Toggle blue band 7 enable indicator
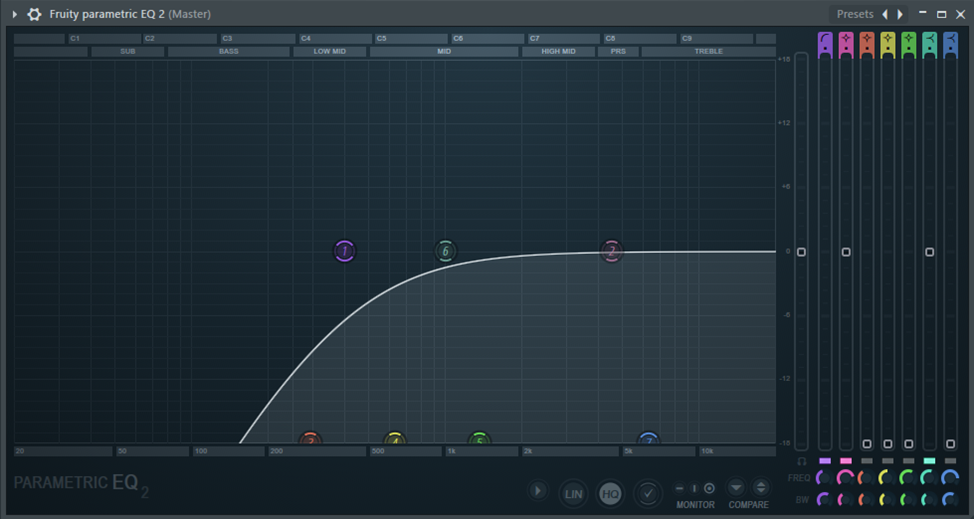The image size is (974, 519). point(950,461)
